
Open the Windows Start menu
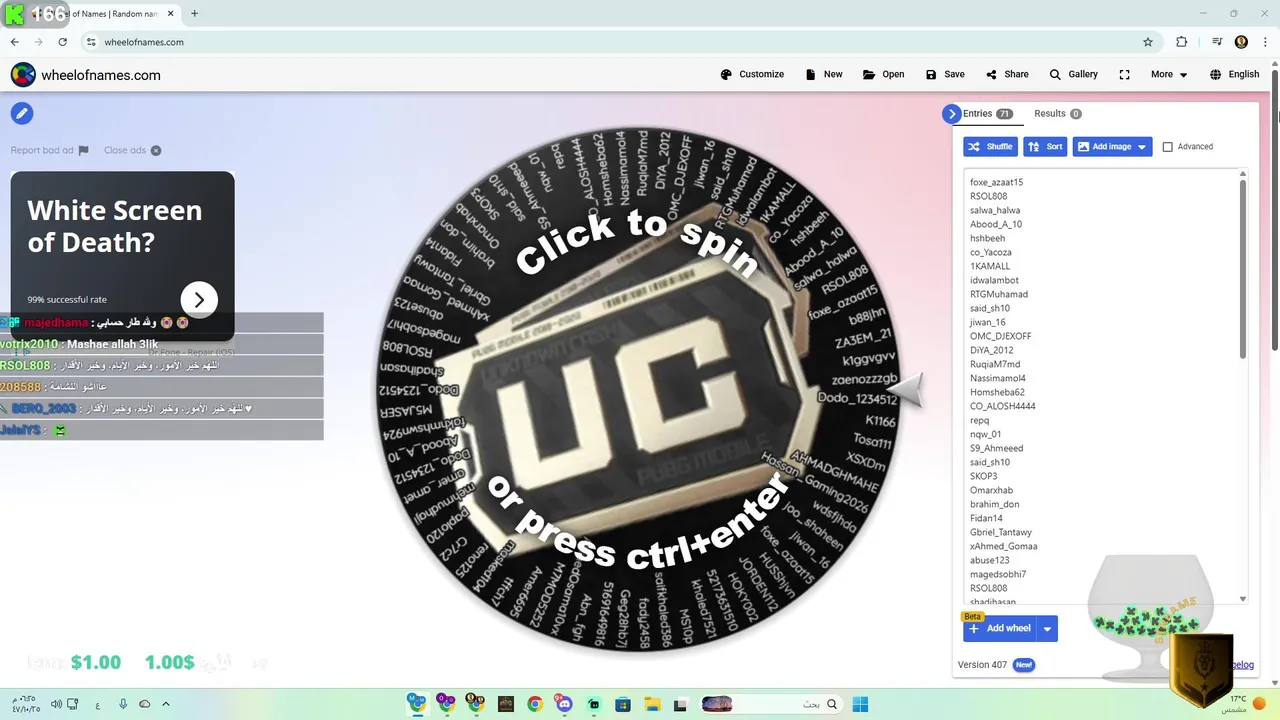[x=860, y=704]
